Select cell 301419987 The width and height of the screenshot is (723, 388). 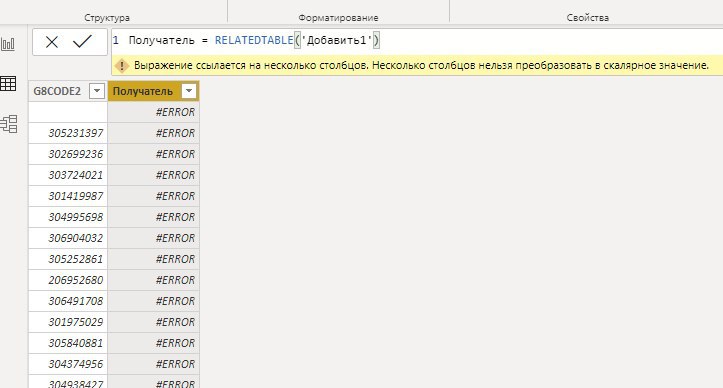click(x=68, y=196)
